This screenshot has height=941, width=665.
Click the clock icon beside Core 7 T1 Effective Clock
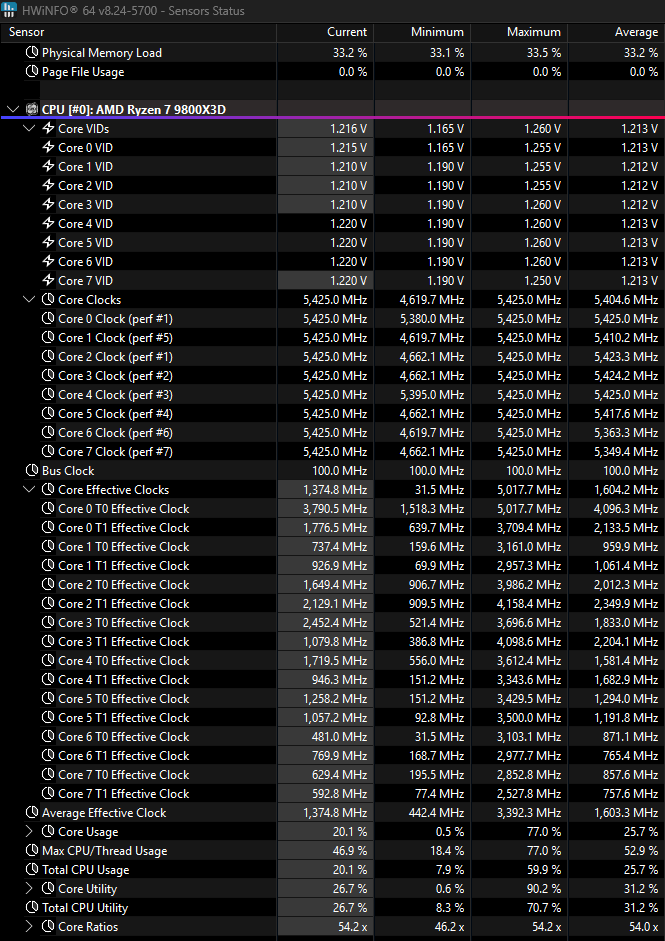48,794
